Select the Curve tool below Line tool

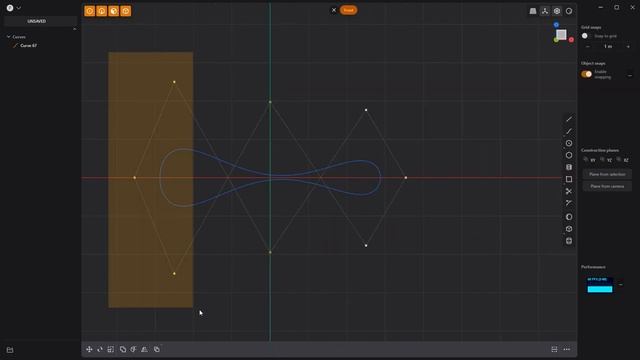tap(569, 131)
